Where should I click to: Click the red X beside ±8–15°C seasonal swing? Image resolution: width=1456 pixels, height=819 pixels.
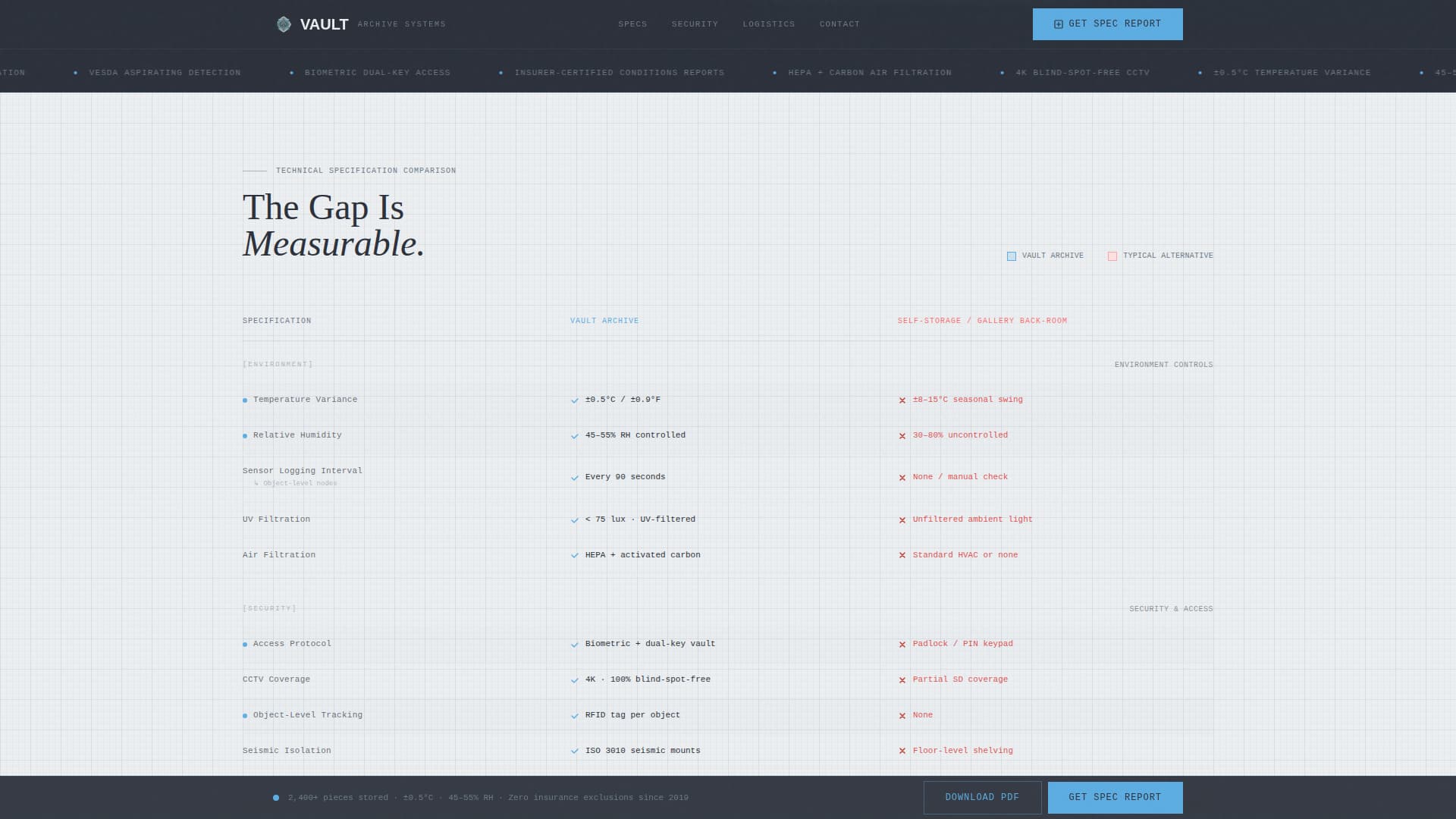[902, 400]
